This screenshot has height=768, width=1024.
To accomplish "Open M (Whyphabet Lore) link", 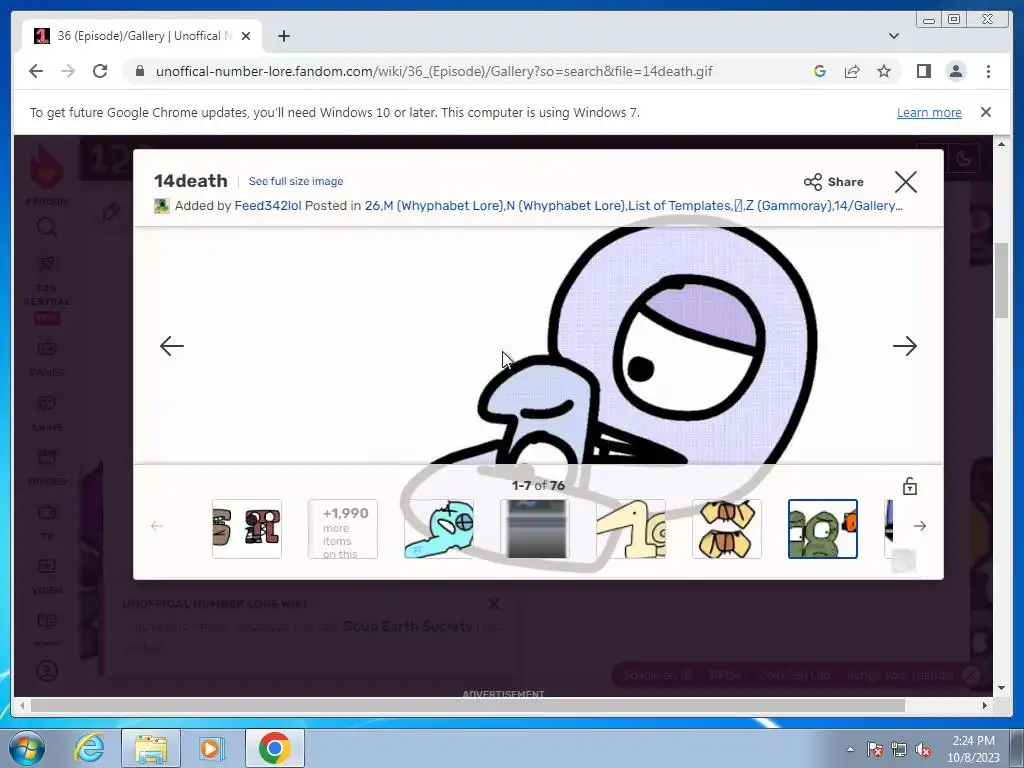I will [443, 206].
